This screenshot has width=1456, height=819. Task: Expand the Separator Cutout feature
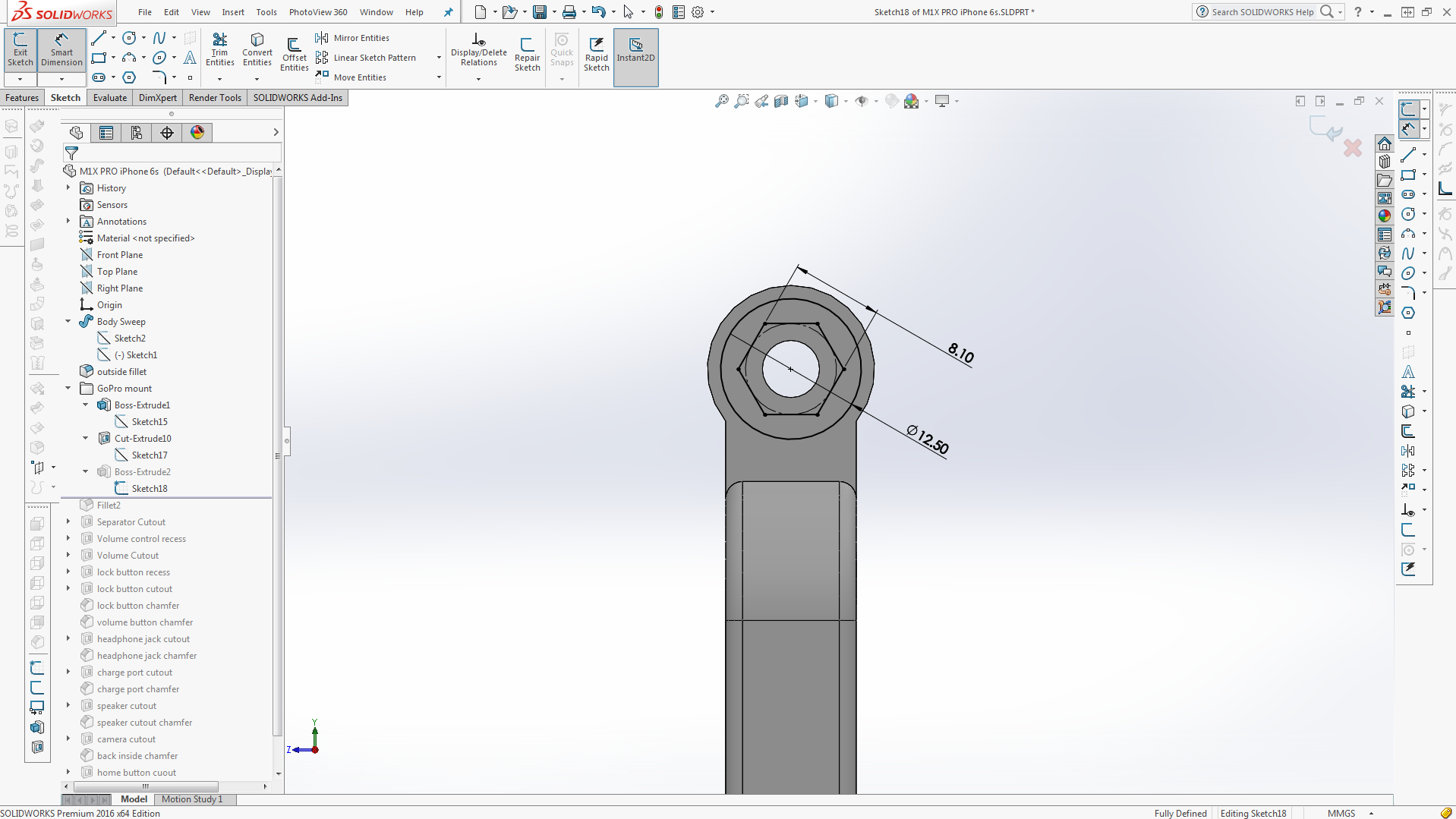click(x=68, y=522)
